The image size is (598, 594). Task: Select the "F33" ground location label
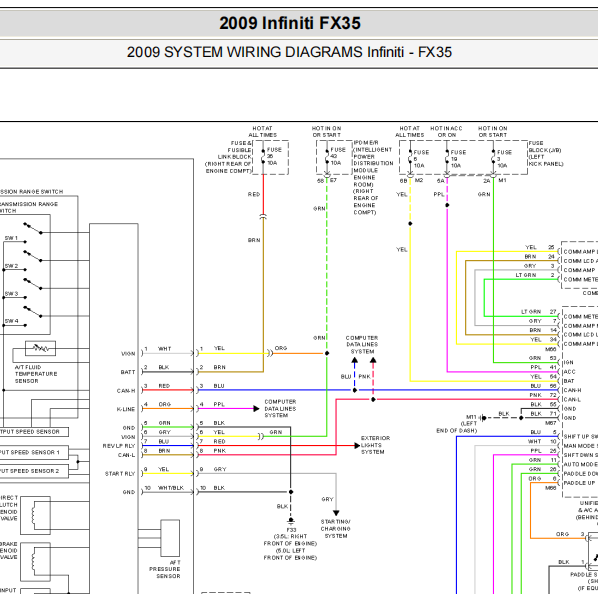pos(291,530)
